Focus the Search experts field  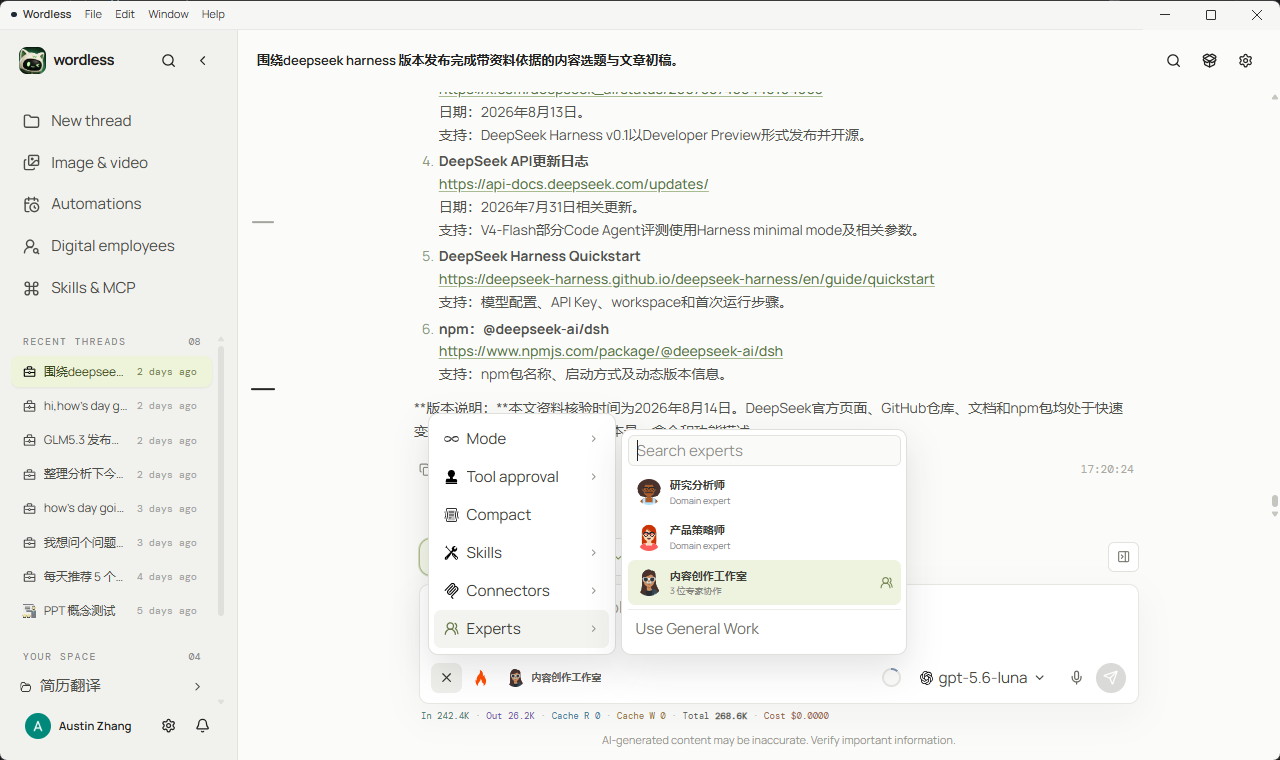(x=765, y=451)
